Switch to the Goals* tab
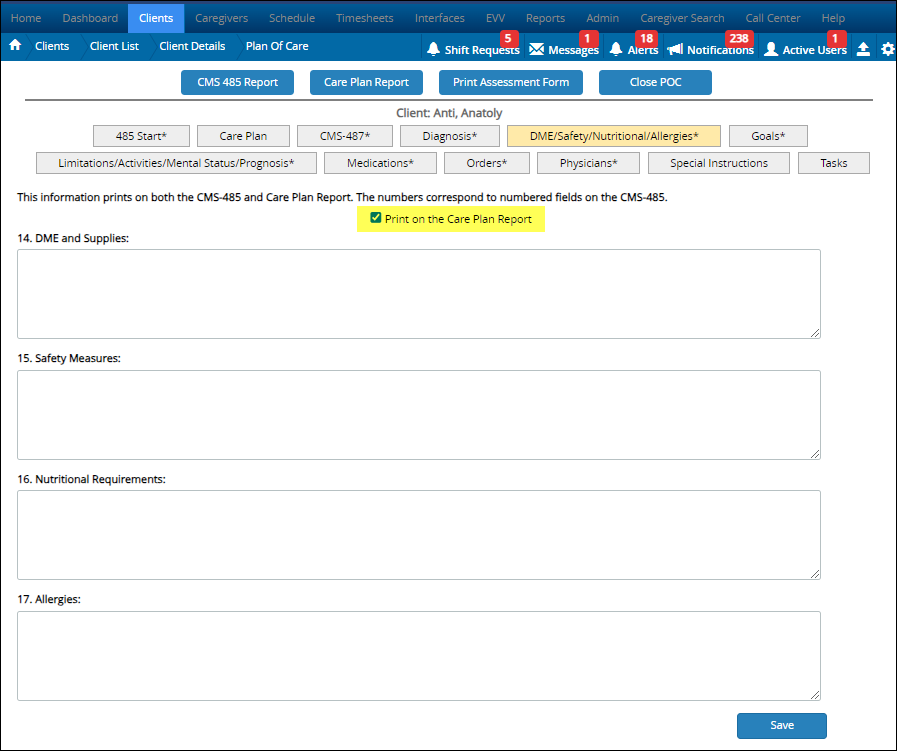The width and height of the screenshot is (897, 751). 768,136
